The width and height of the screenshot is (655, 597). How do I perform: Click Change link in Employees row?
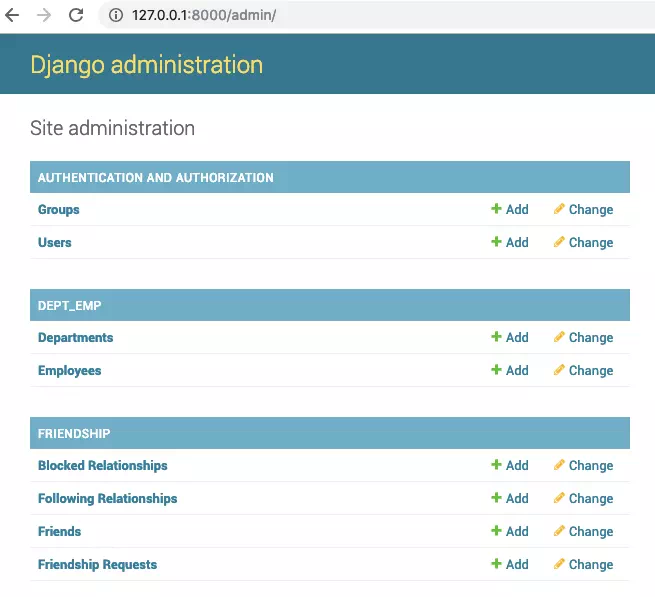click(591, 370)
